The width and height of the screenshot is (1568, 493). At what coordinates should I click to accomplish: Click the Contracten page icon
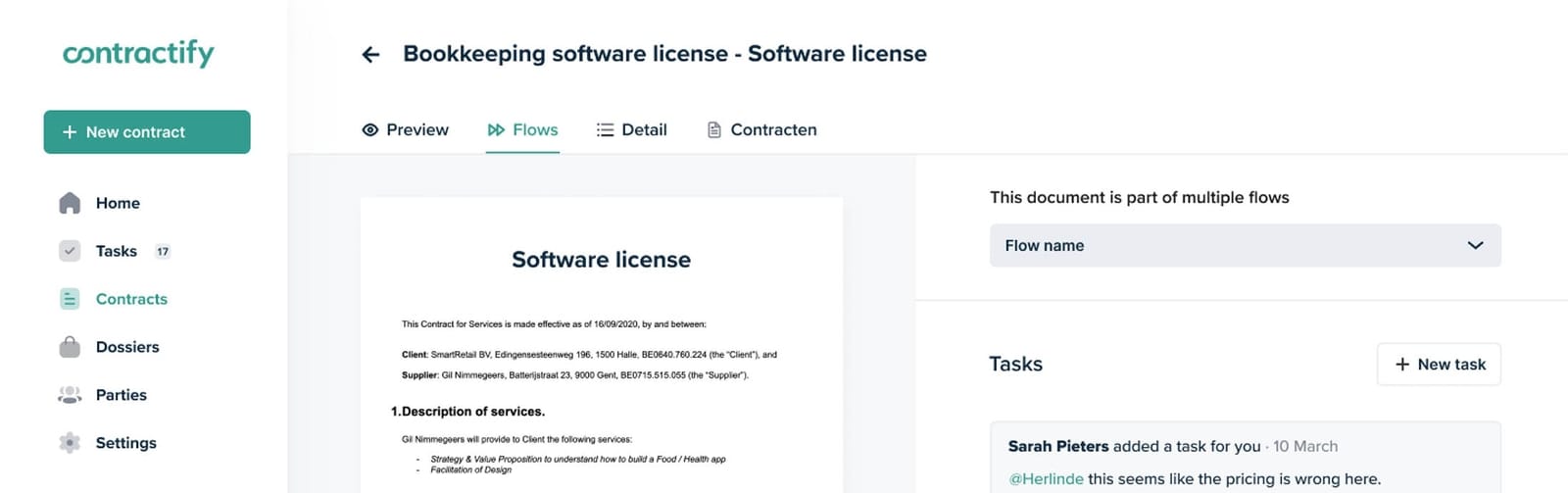tap(714, 129)
